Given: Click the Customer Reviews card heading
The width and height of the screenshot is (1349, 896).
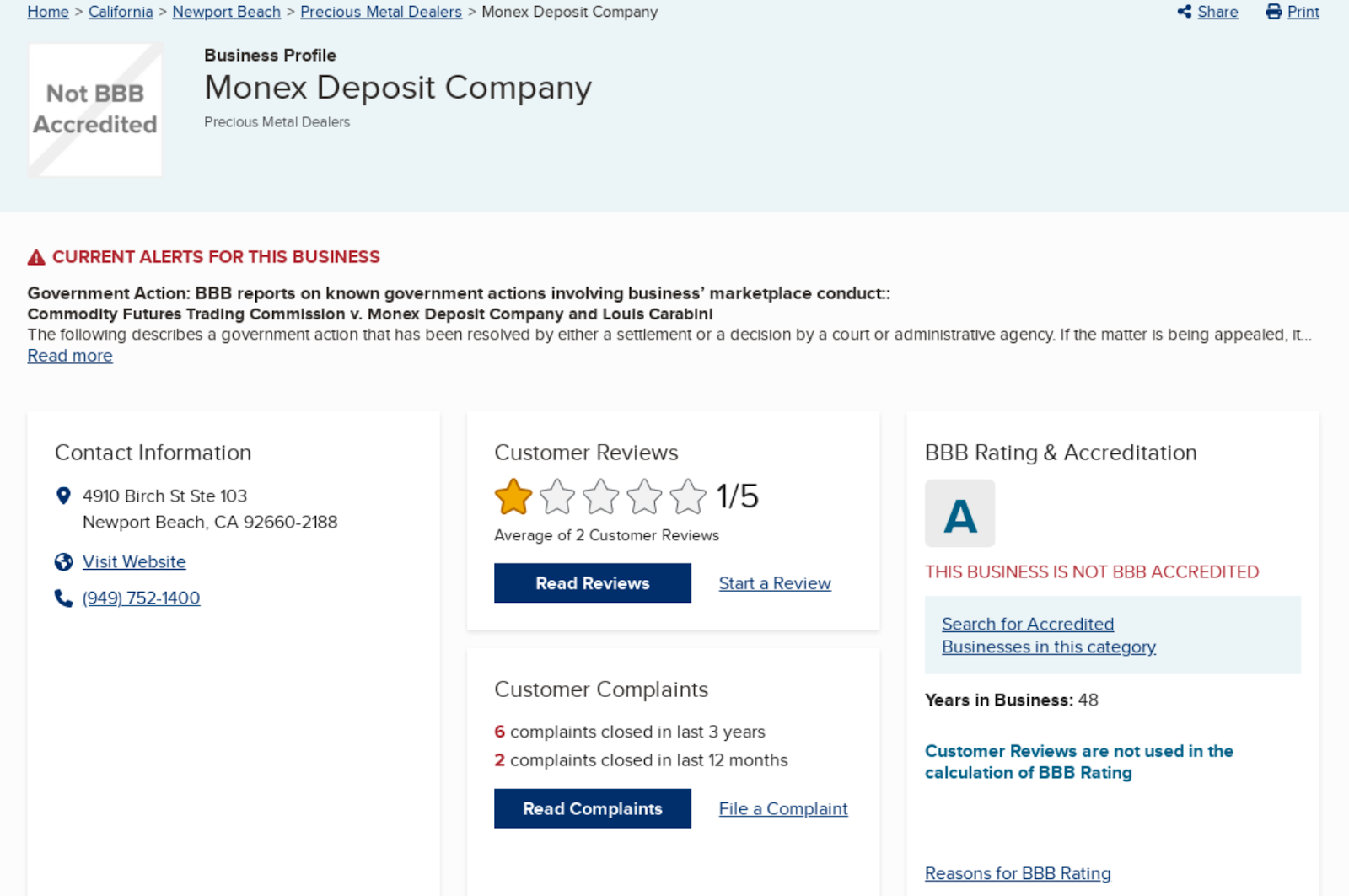Looking at the screenshot, I should click(x=586, y=453).
